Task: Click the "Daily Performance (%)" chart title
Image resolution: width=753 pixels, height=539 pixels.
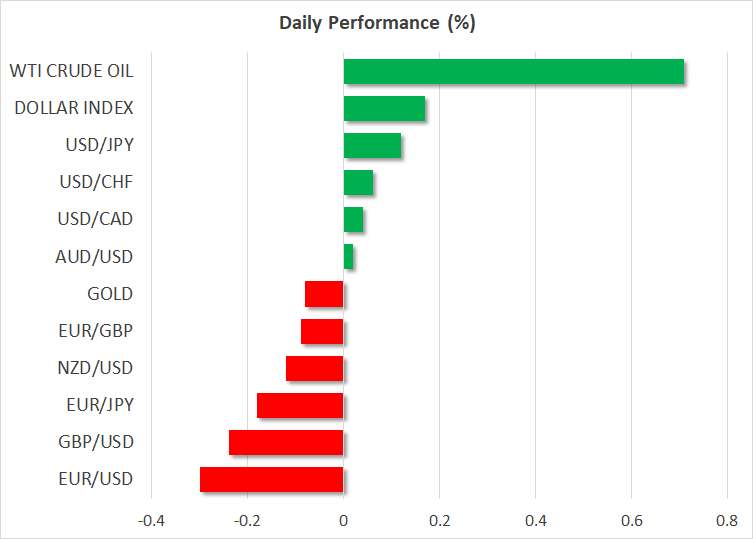Action: (376, 23)
